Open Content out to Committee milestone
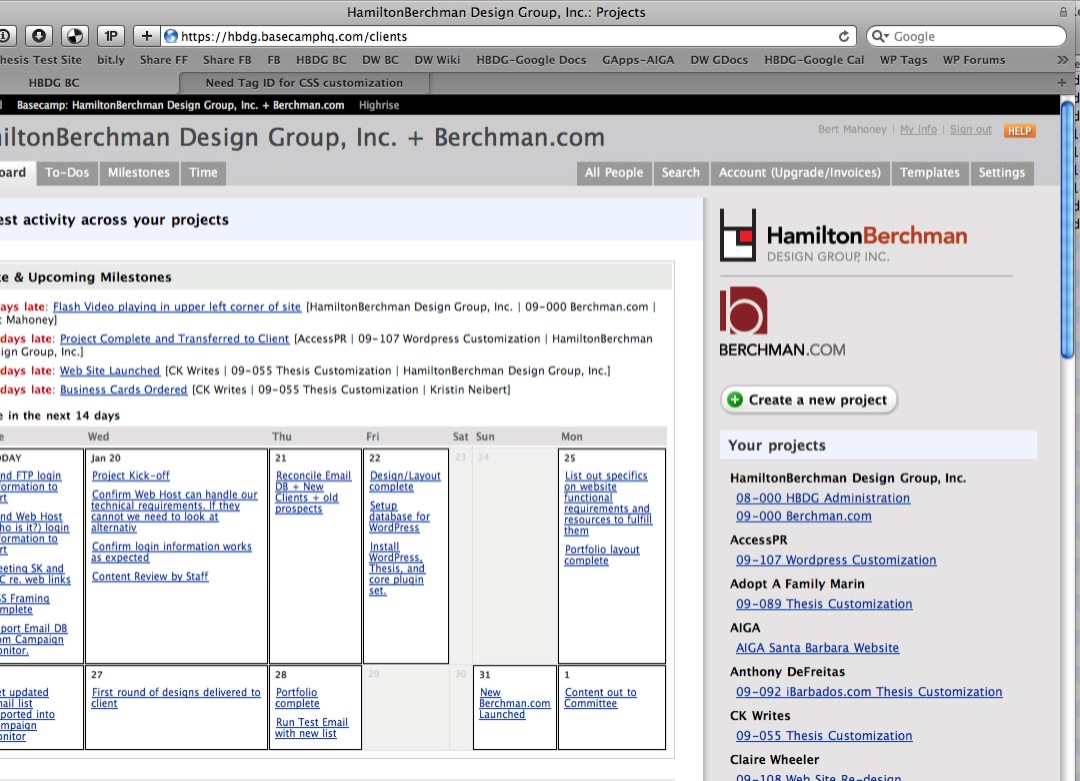 pyautogui.click(x=601, y=698)
